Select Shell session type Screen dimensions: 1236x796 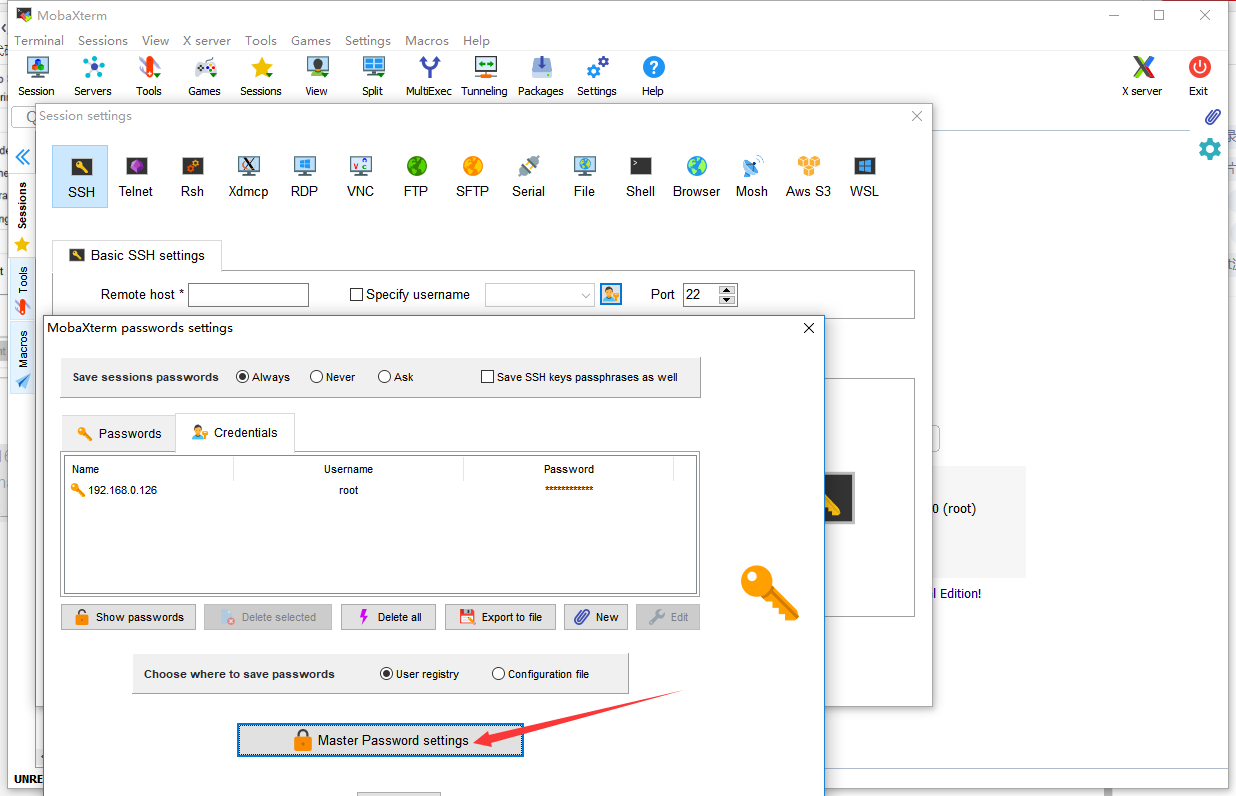(641, 176)
